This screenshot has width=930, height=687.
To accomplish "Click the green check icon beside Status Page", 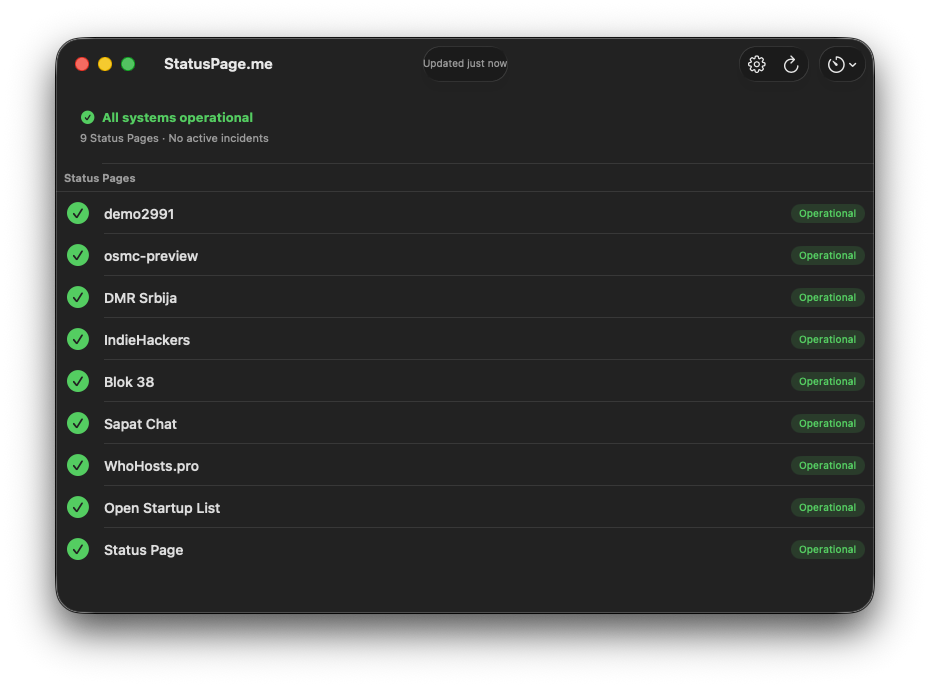I will pos(78,549).
